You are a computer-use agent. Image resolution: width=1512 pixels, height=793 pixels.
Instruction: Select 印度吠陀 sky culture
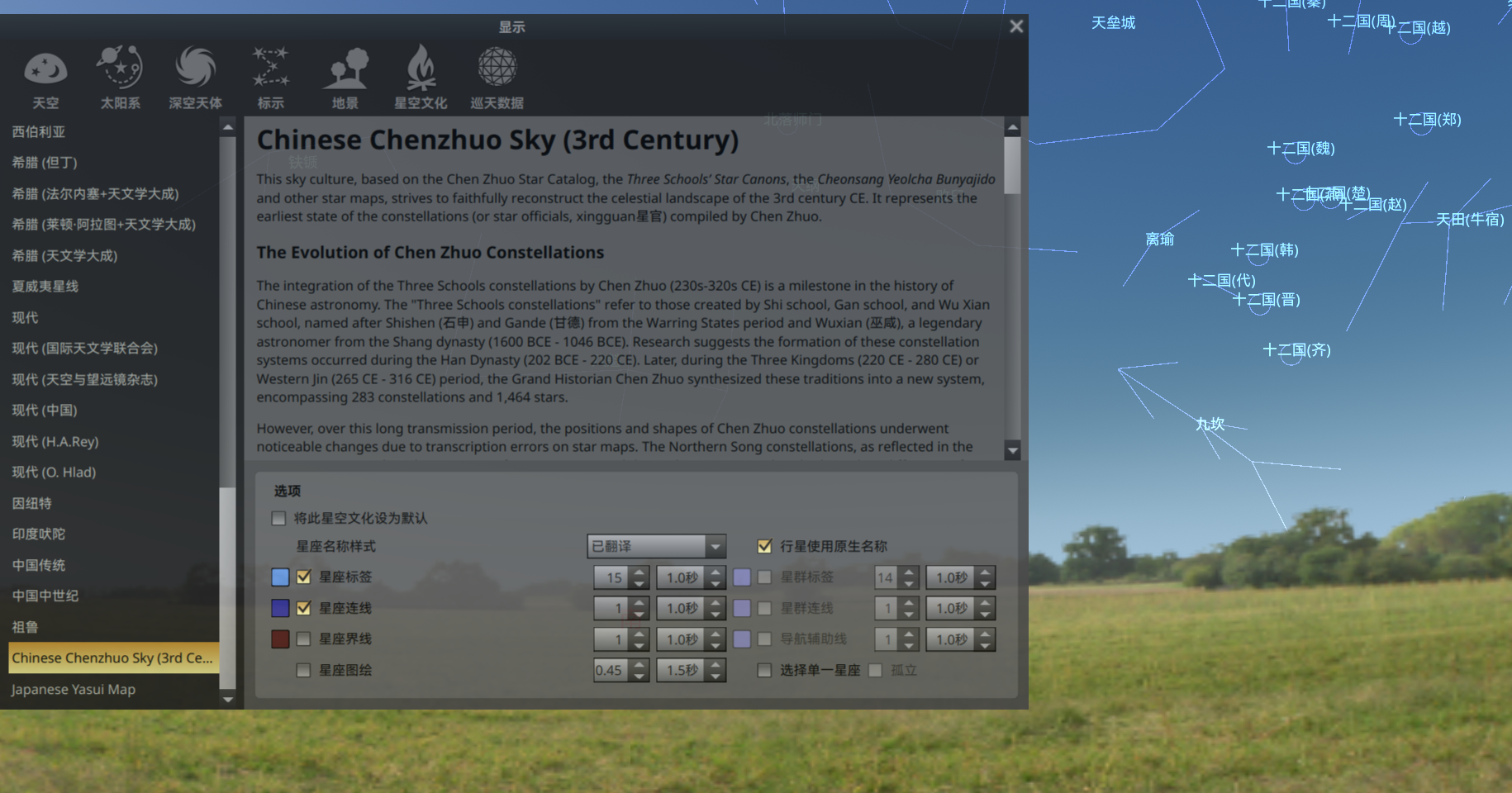point(114,534)
